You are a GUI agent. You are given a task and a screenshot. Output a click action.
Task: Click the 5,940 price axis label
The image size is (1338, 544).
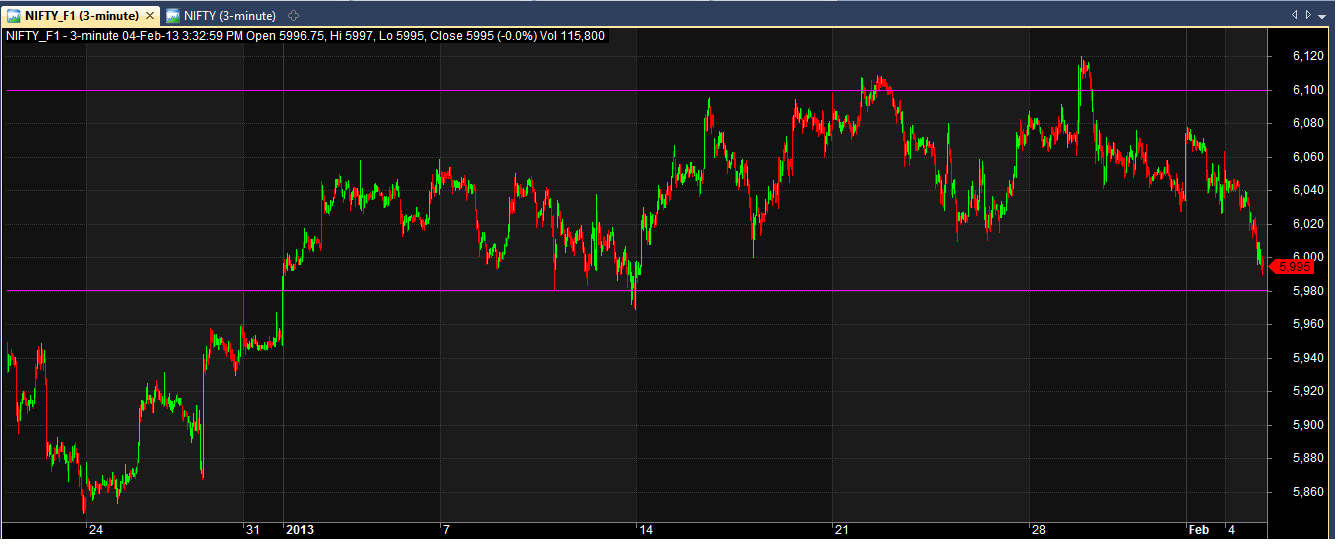point(1308,358)
